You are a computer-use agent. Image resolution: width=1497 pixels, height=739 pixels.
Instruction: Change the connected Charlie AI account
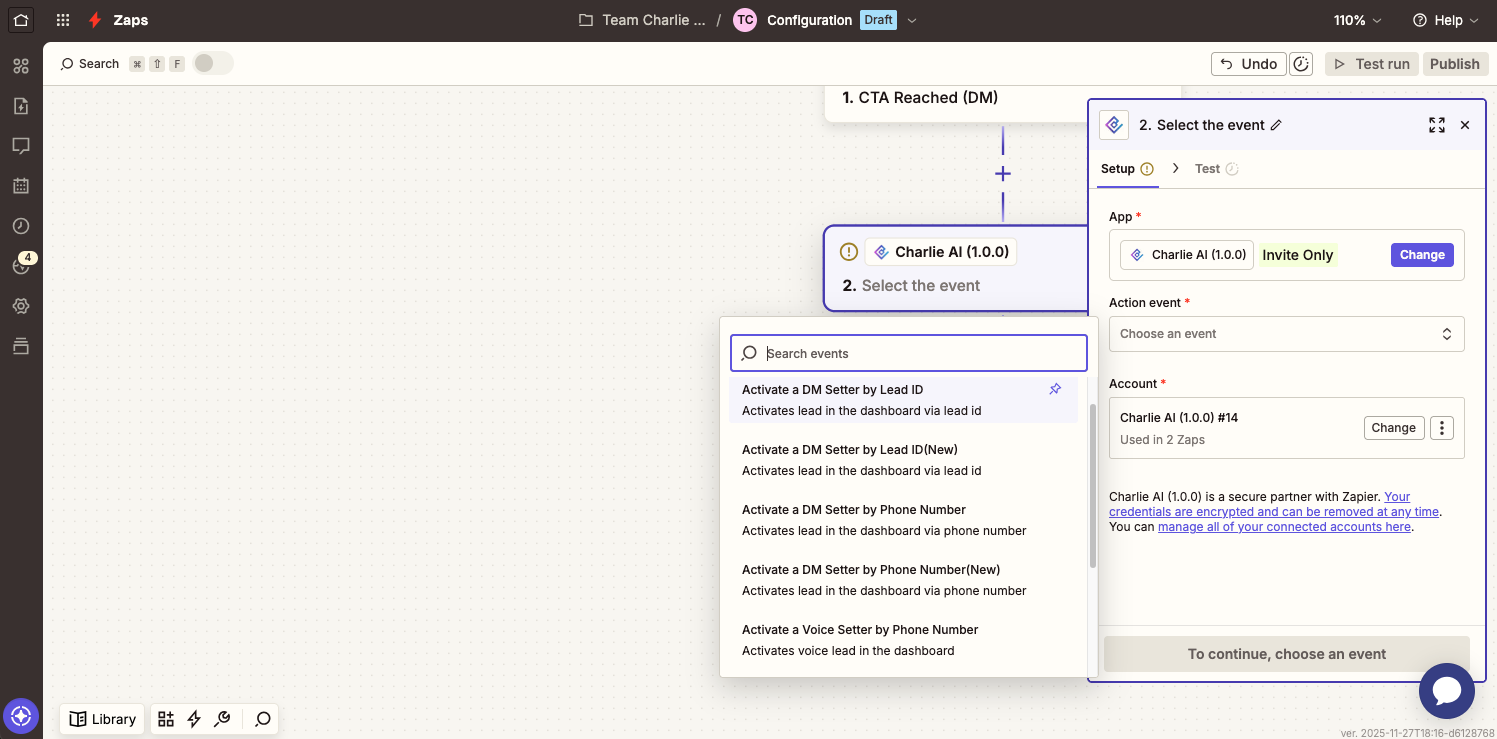point(1393,428)
